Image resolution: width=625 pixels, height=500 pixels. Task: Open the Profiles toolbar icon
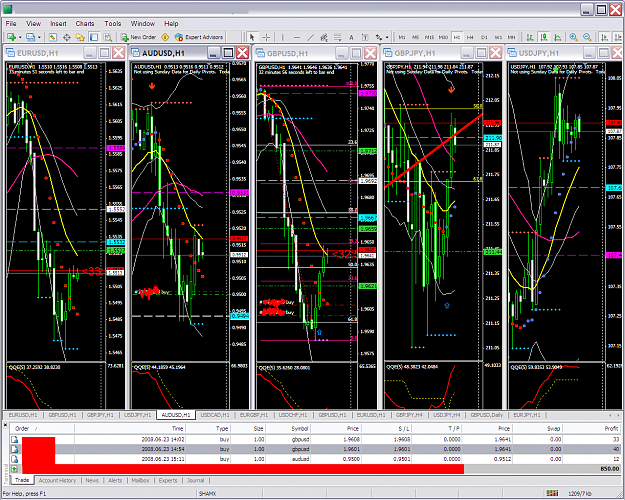(x=30, y=37)
